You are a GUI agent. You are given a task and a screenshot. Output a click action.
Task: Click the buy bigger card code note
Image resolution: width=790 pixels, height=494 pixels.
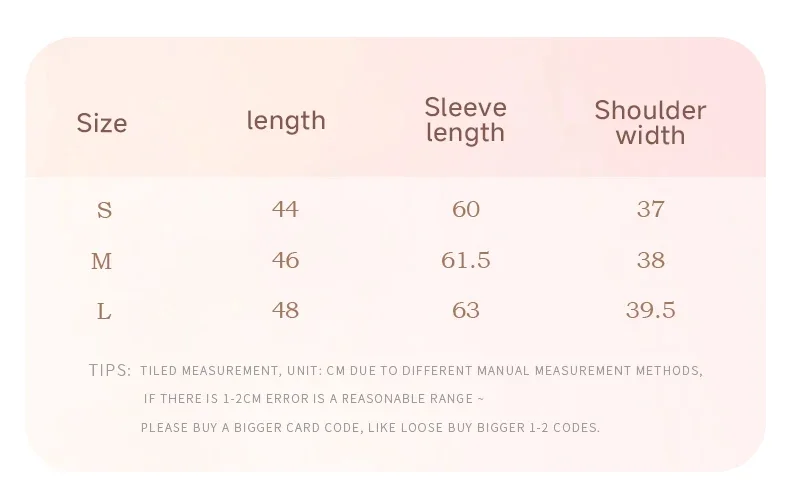(x=370, y=428)
